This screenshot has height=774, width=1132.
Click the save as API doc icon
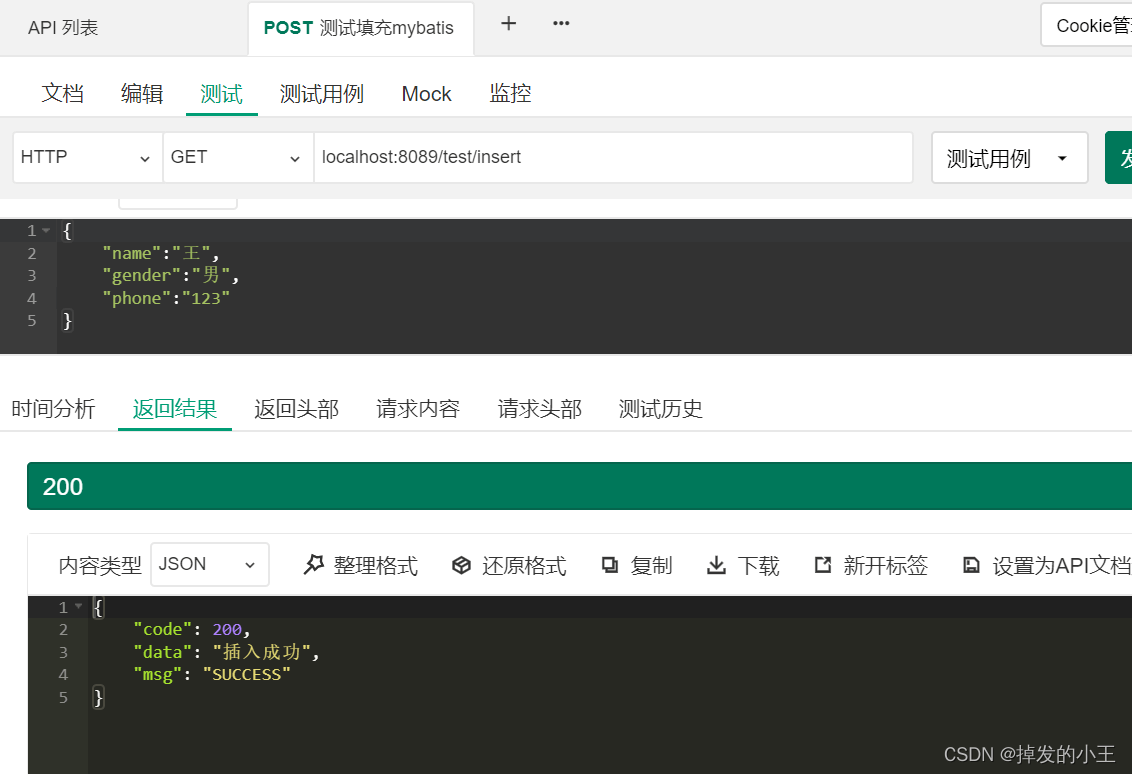tap(972, 565)
